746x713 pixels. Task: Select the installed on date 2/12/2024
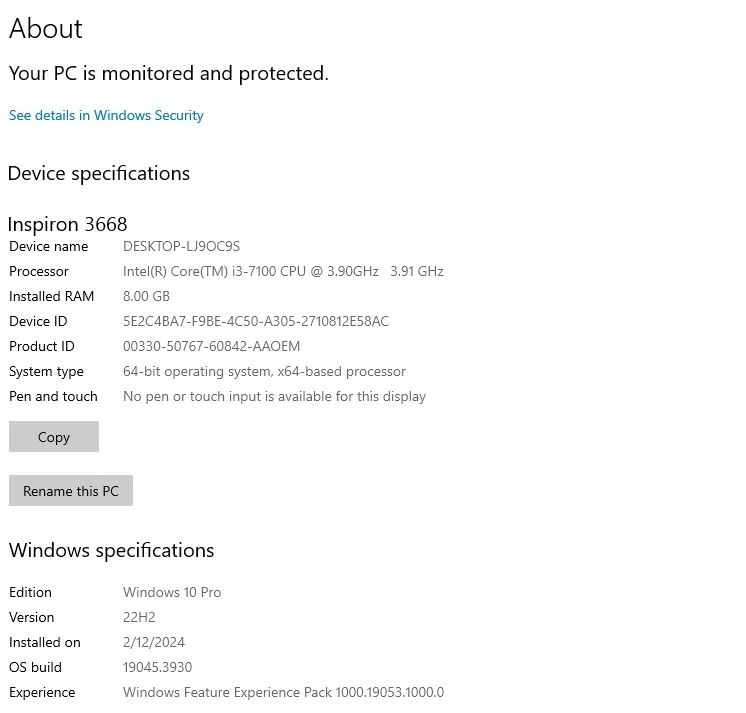[x=154, y=642]
